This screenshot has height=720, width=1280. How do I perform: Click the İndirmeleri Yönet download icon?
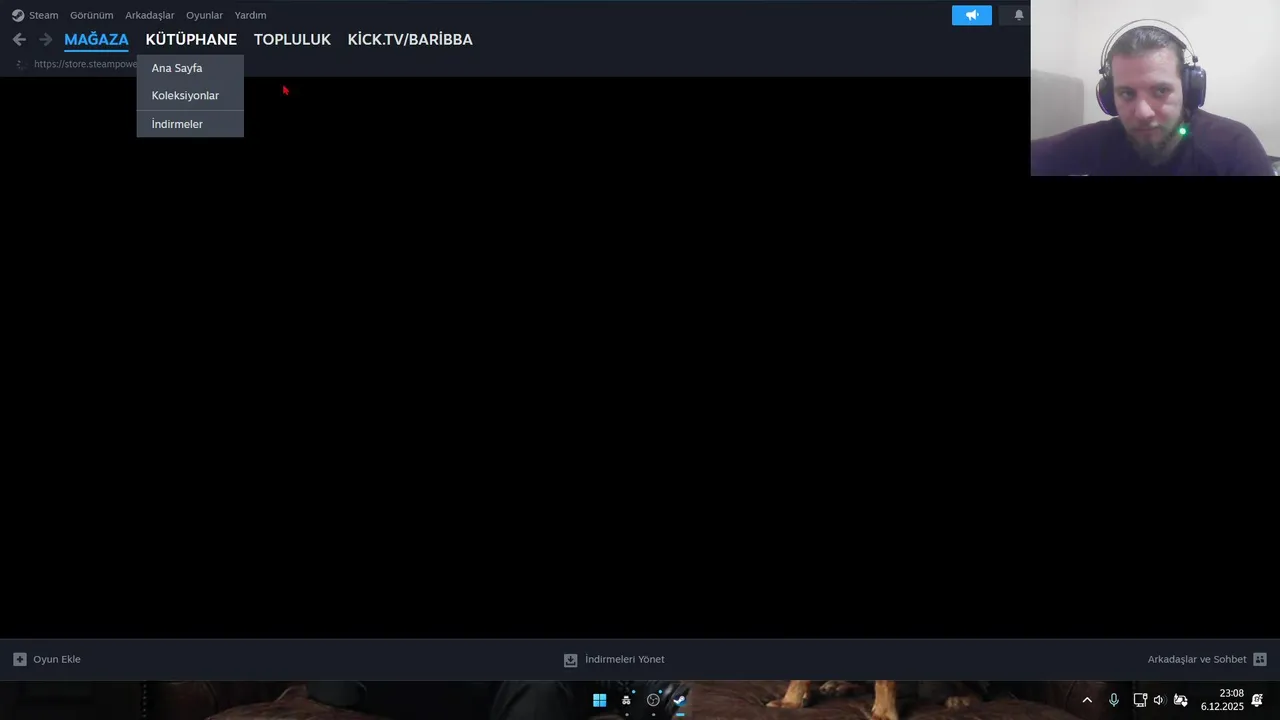coord(570,660)
